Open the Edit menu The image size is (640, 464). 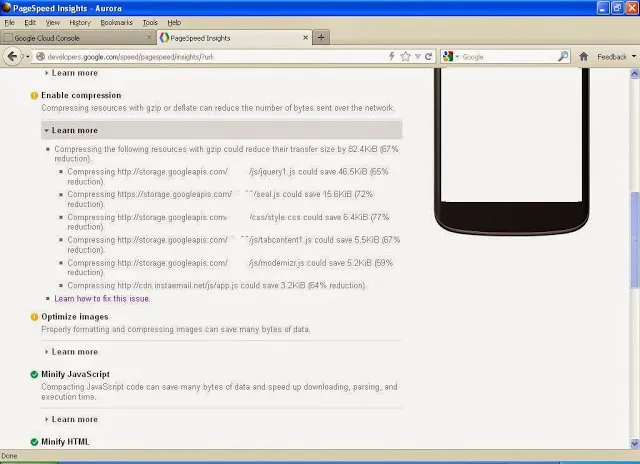30,22
